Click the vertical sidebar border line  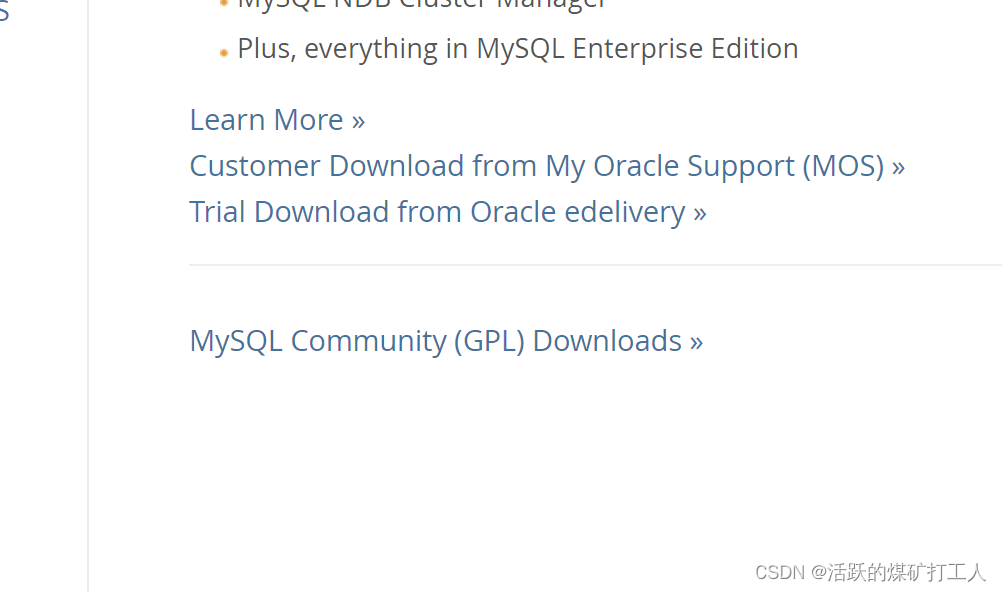click(x=88, y=300)
